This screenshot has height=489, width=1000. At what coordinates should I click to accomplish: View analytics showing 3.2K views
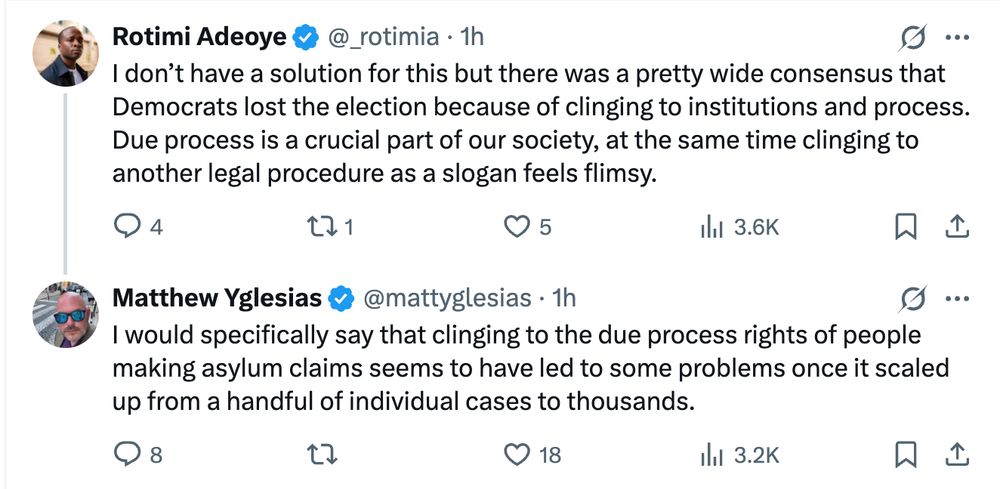coord(740,455)
